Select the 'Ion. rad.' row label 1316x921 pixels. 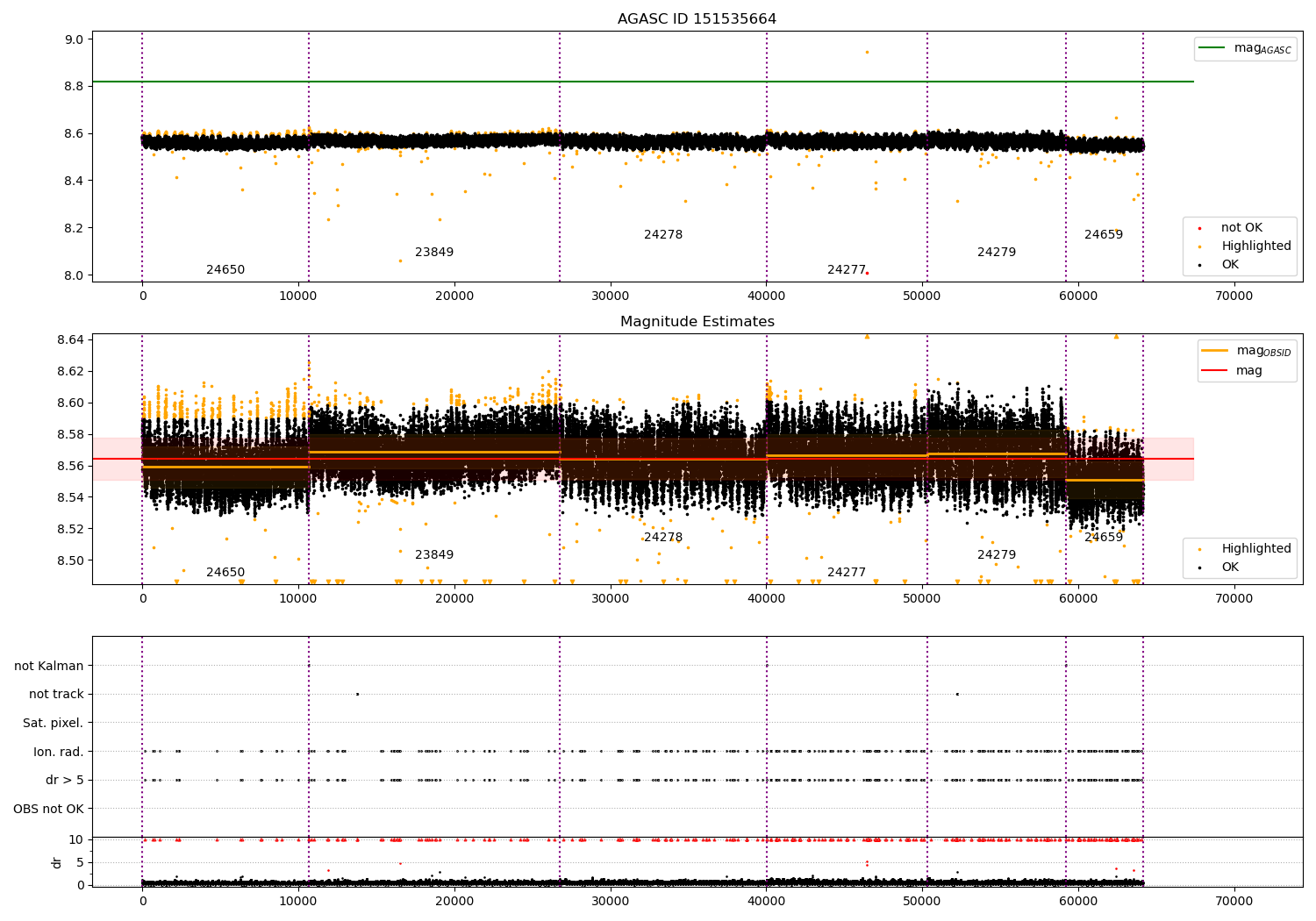[x=59, y=752]
